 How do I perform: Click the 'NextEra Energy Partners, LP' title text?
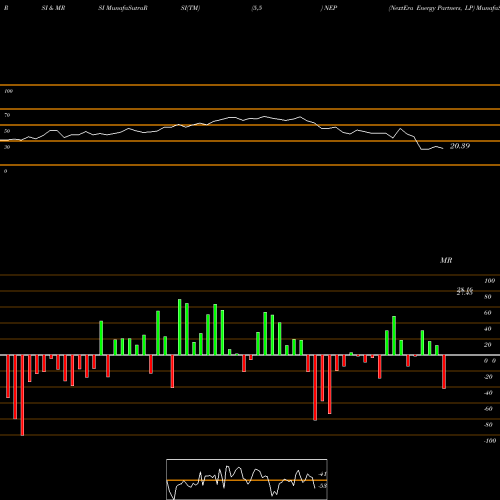click(432, 8)
